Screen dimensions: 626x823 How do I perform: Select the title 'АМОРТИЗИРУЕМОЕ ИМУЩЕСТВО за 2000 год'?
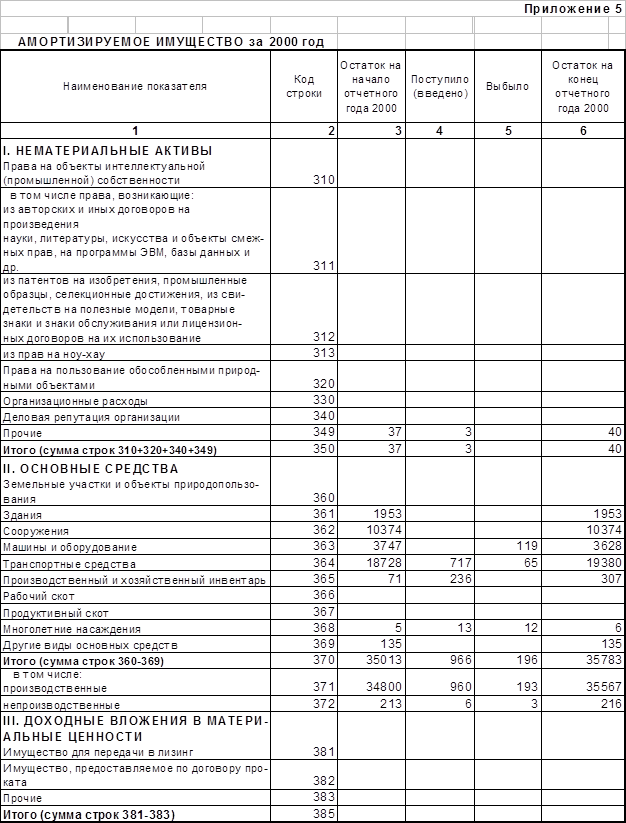[x=171, y=42]
